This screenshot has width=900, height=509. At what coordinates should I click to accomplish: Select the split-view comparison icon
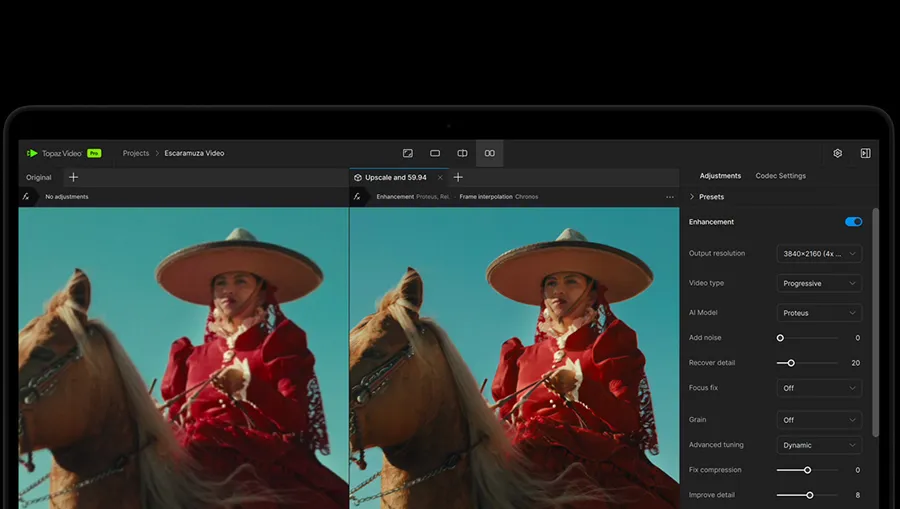pyautogui.click(x=462, y=153)
